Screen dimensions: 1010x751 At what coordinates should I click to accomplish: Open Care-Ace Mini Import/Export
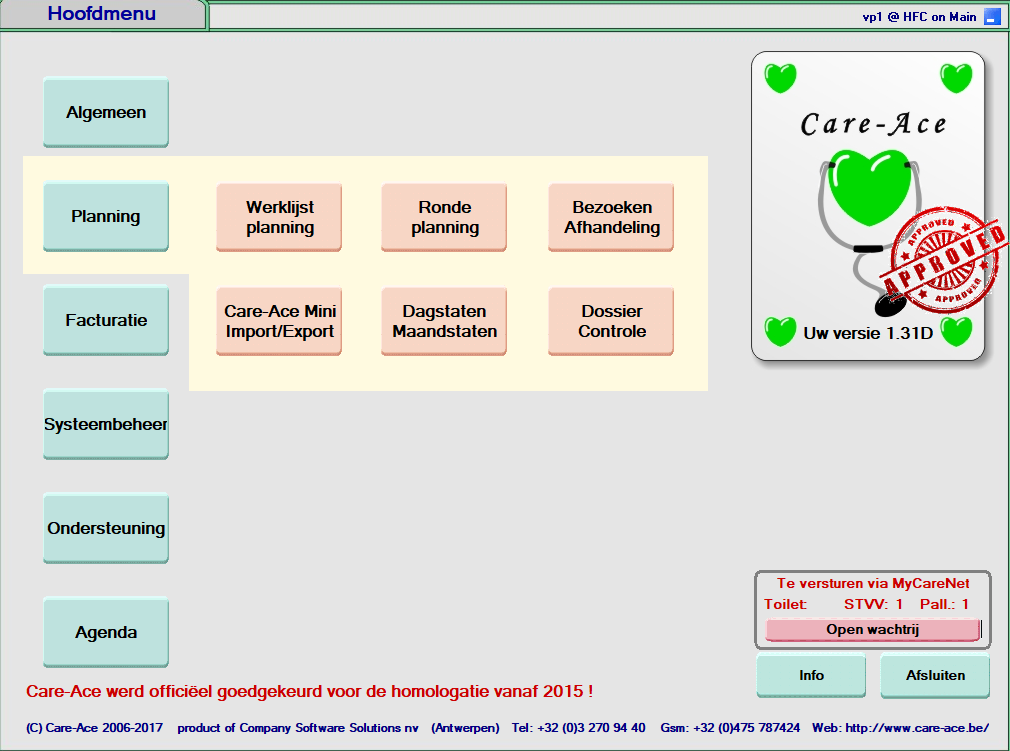[280, 321]
